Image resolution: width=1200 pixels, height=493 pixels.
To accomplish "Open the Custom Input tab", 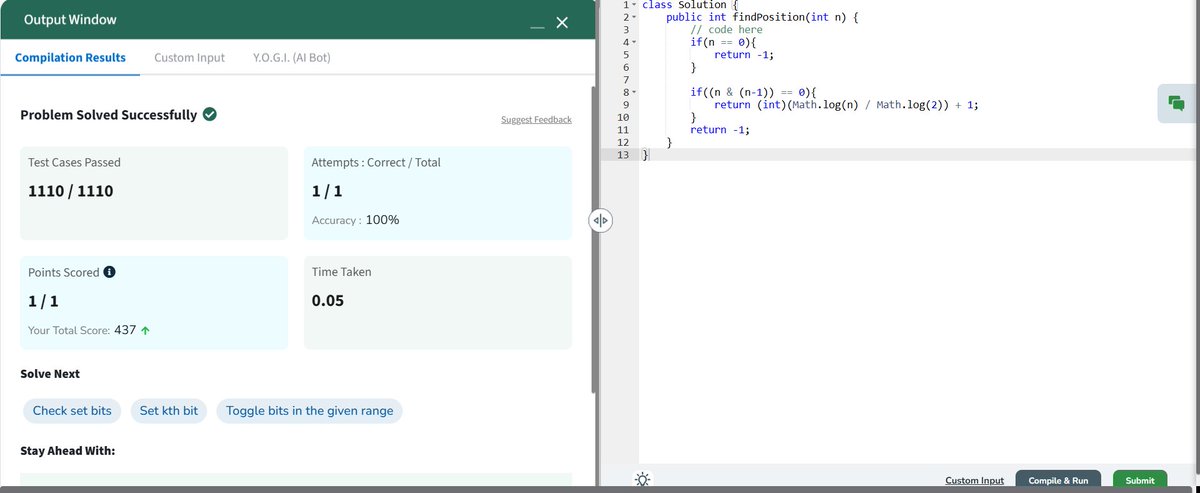I will point(189,57).
